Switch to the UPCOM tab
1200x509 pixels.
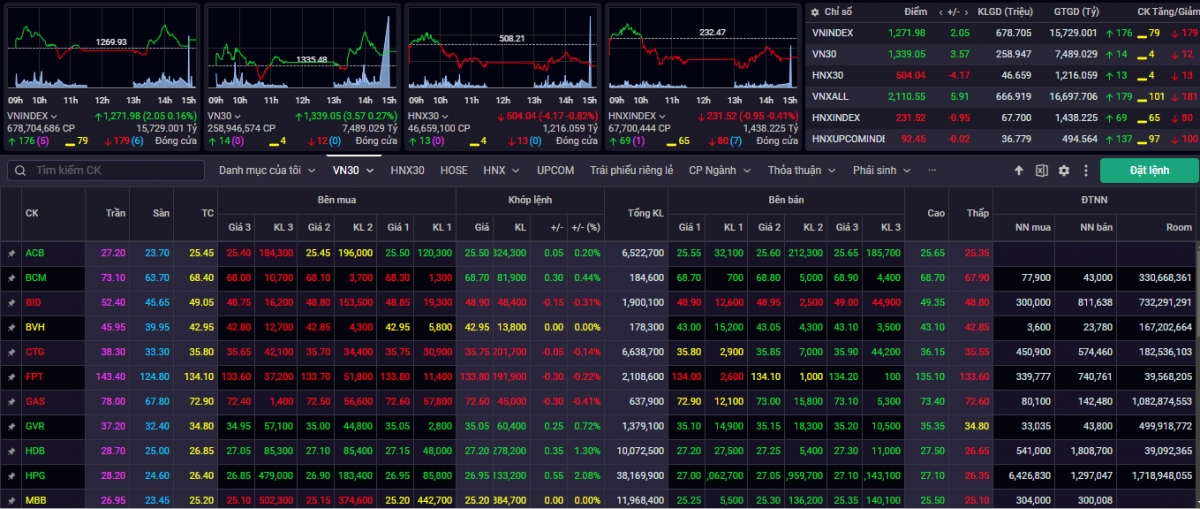[x=555, y=170]
